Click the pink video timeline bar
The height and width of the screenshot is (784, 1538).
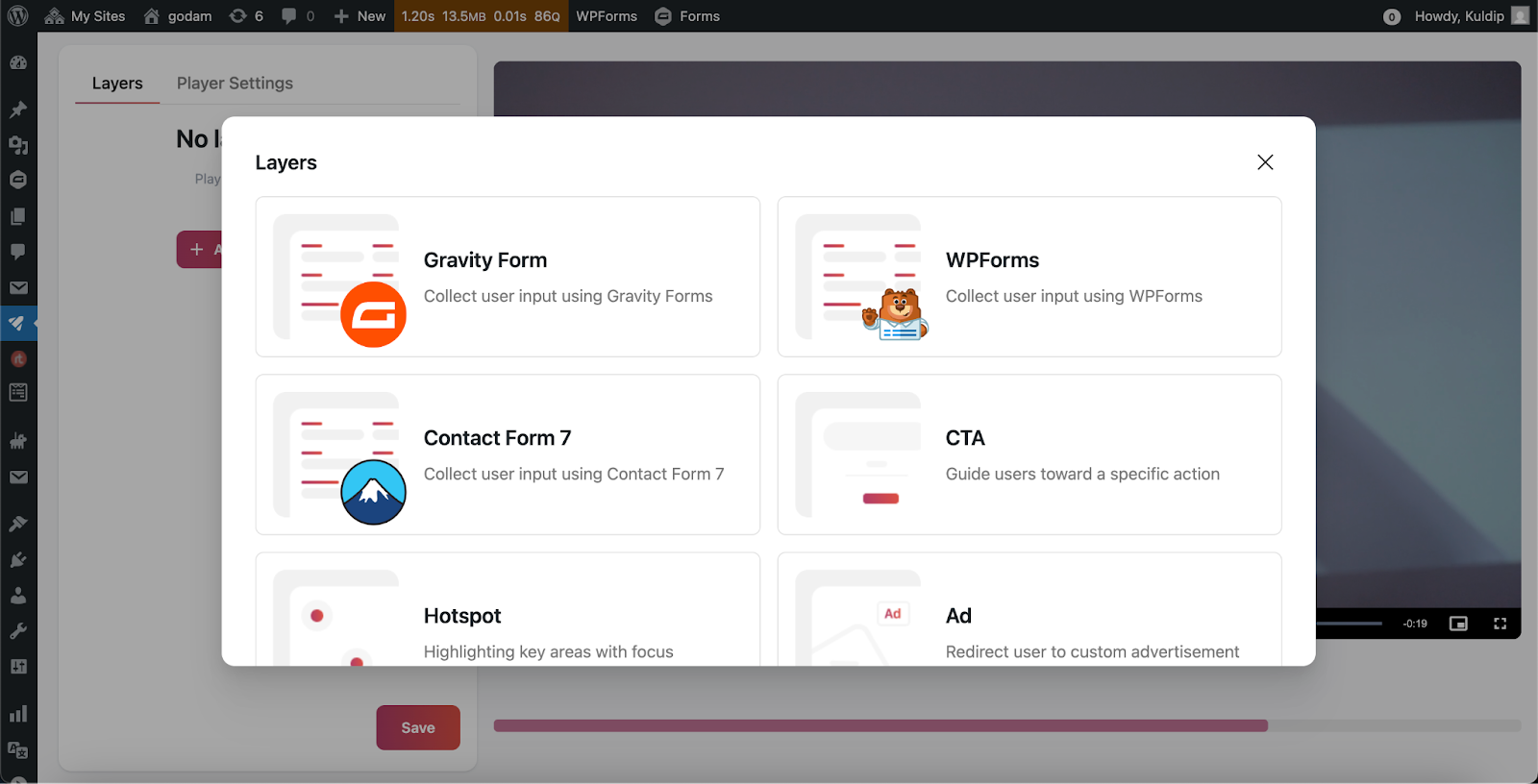pyautogui.click(x=880, y=726)
